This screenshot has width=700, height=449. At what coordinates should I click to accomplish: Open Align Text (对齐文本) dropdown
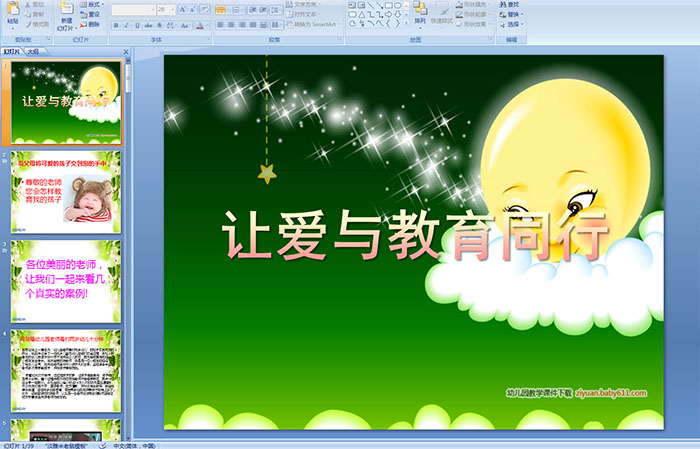(303, 14)
